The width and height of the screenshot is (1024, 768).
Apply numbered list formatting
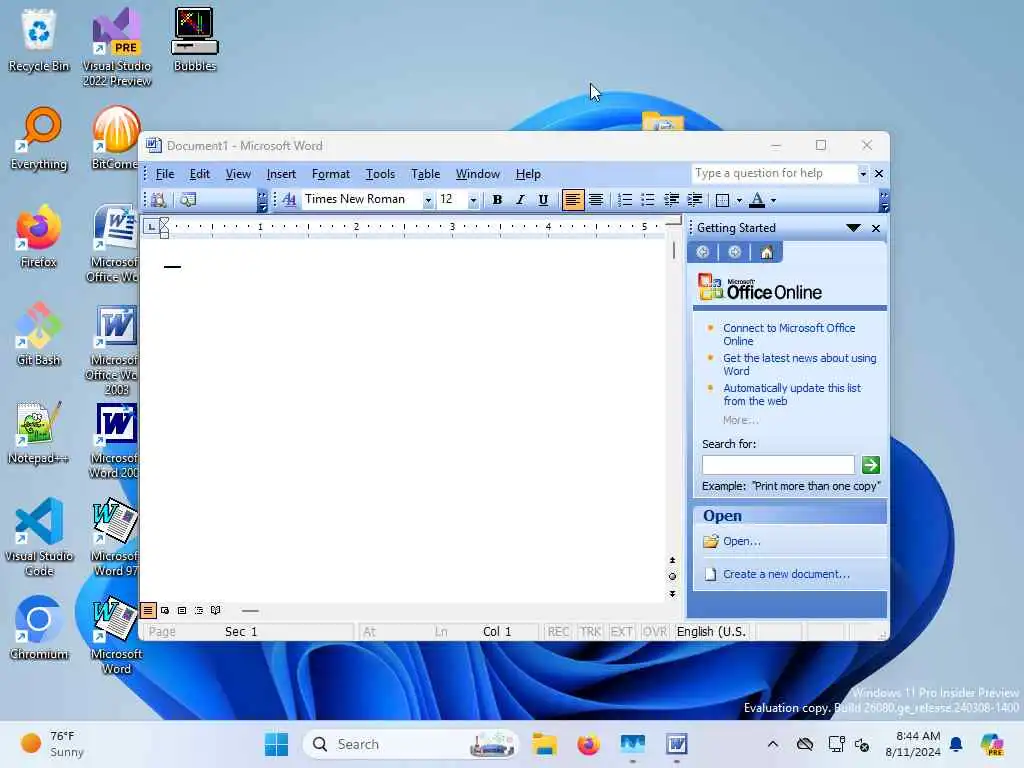coord(625,200)
